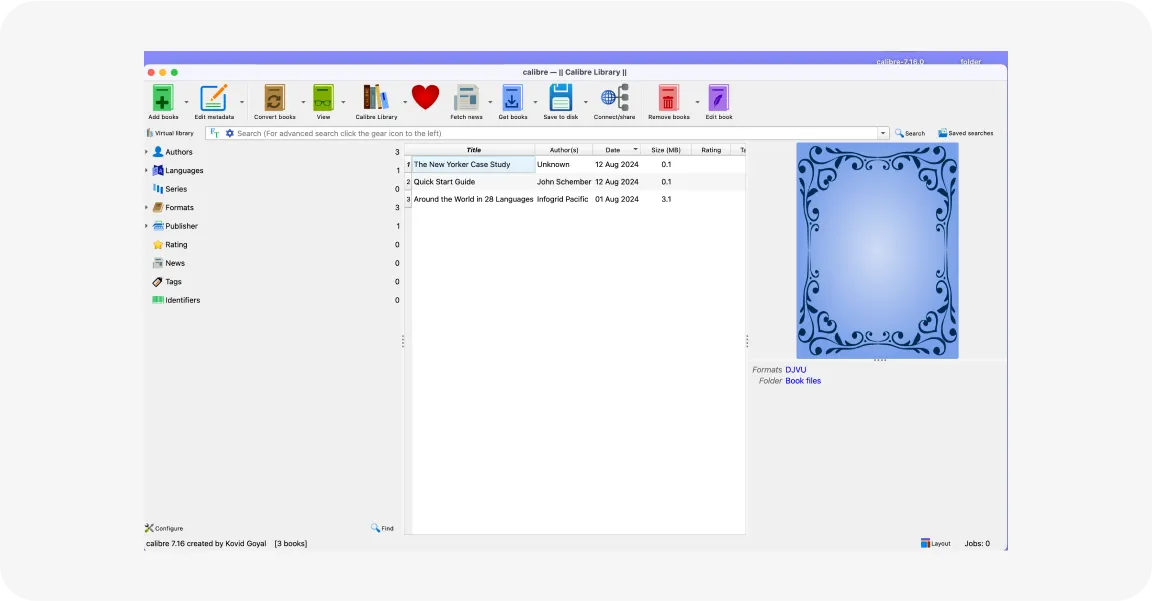Click the Fetch news icon
The image size is (1152, 601).
click(466, 98)
